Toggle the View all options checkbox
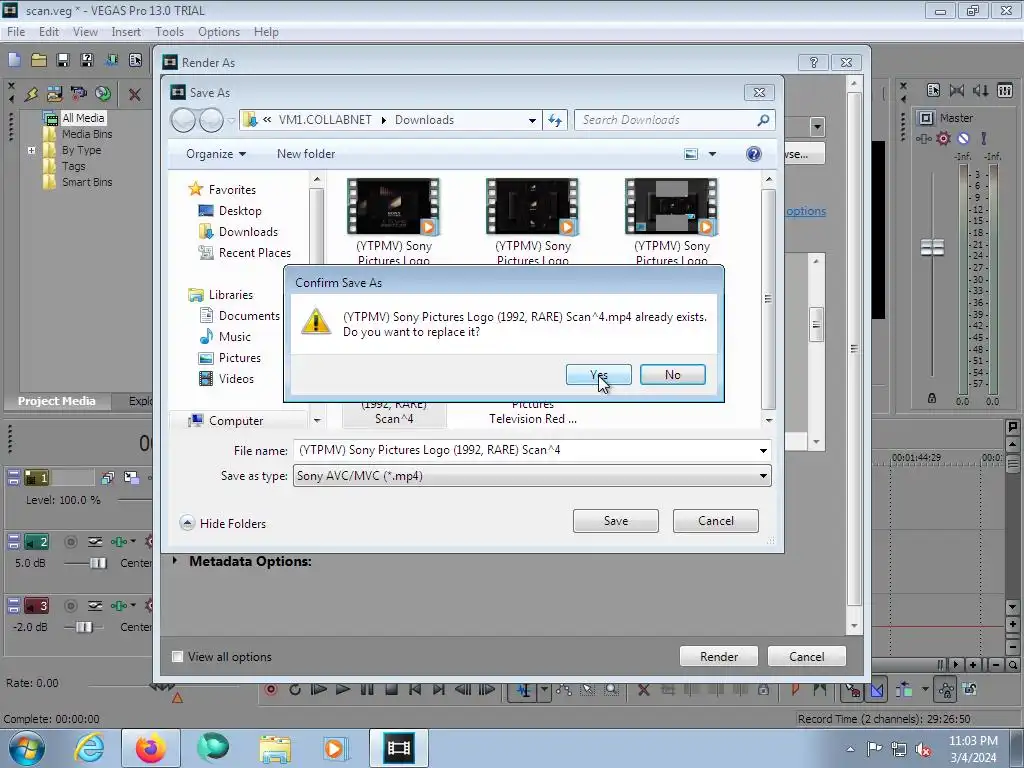The image size is (1024, 768). [x=177, y=656]
